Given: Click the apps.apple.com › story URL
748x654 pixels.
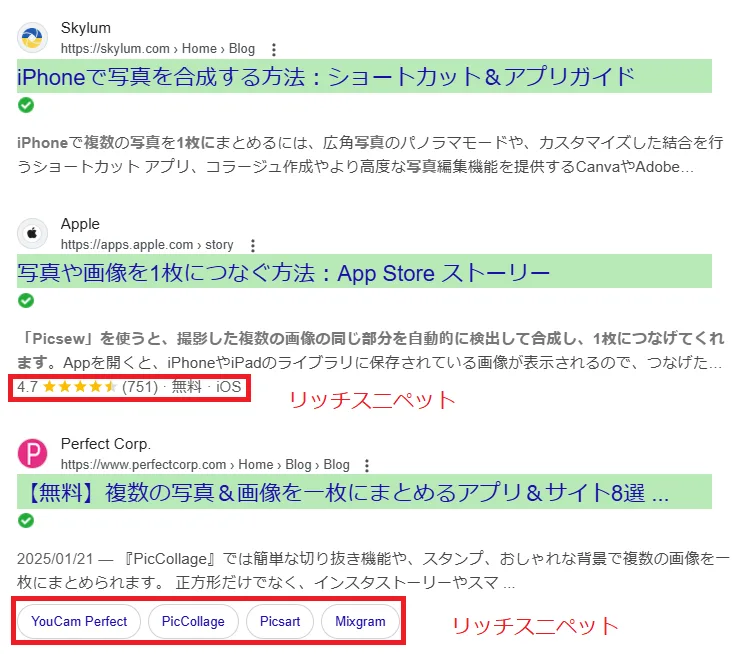Looking at the screenshot, I should (x=147, y=245).
